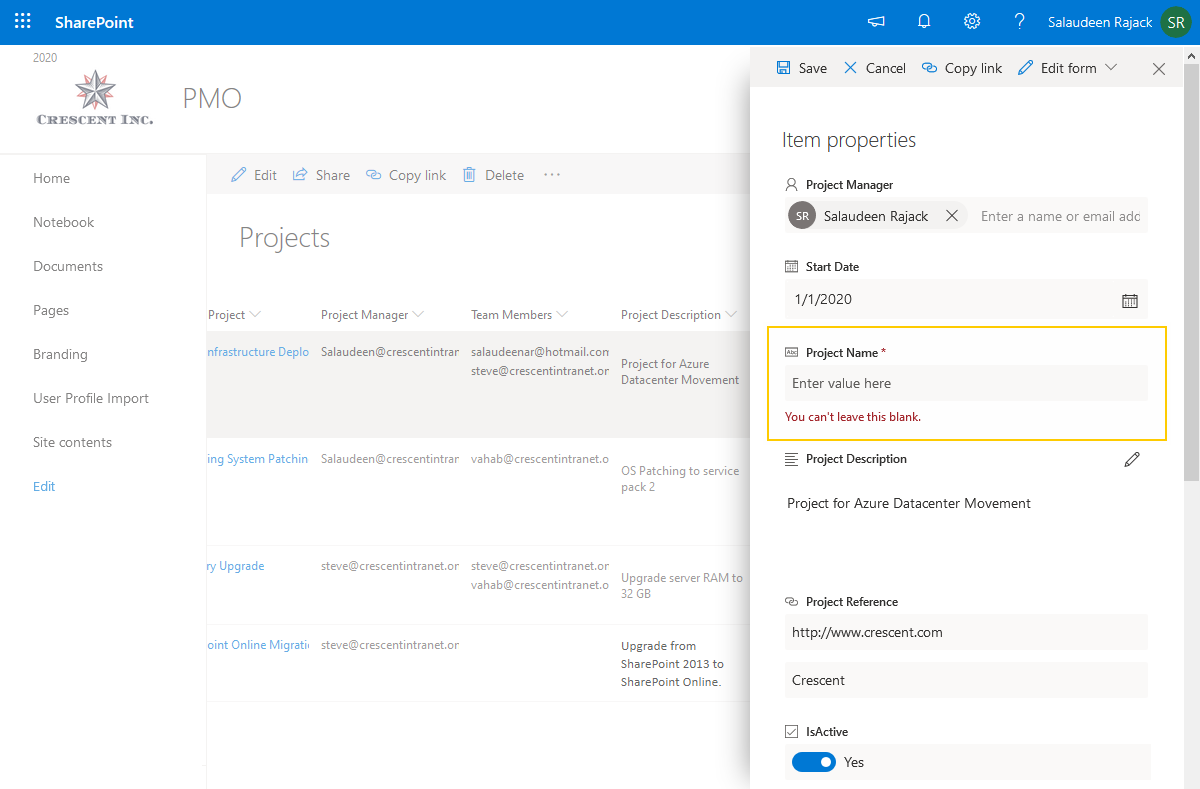Screen dimensions: 1200x789
Task: Open Site contents from the navigation
Action: 70,441
